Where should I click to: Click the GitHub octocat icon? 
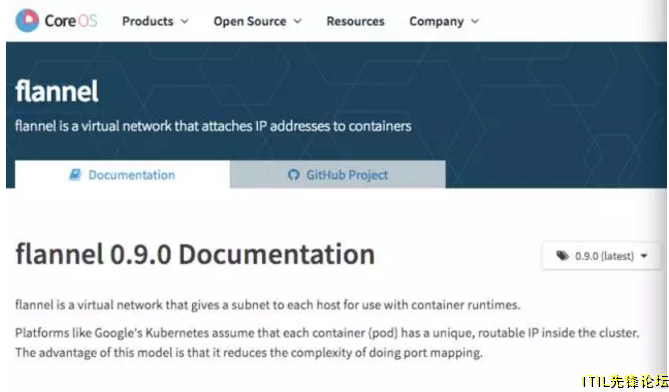click(294, 174)
